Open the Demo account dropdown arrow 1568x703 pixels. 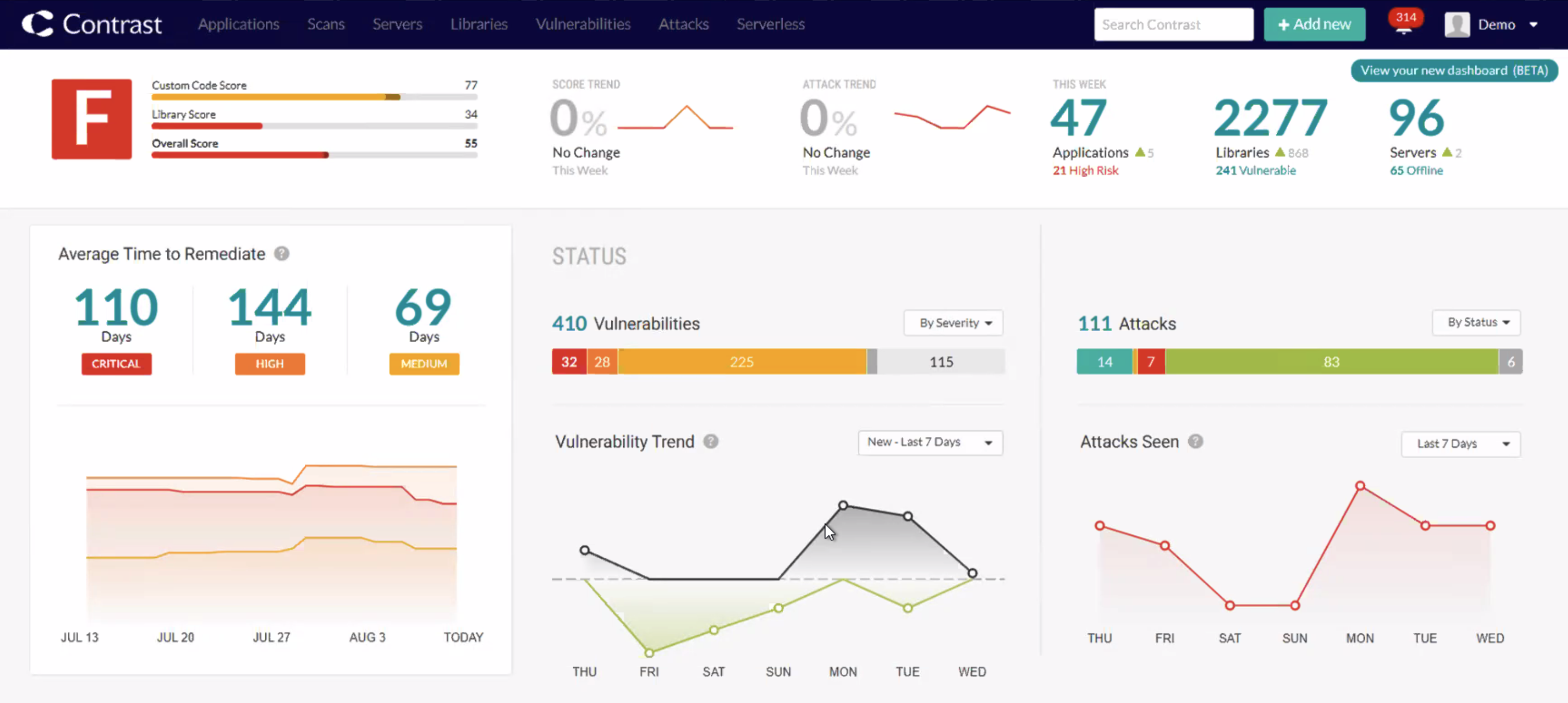(x=1534, y=25)
